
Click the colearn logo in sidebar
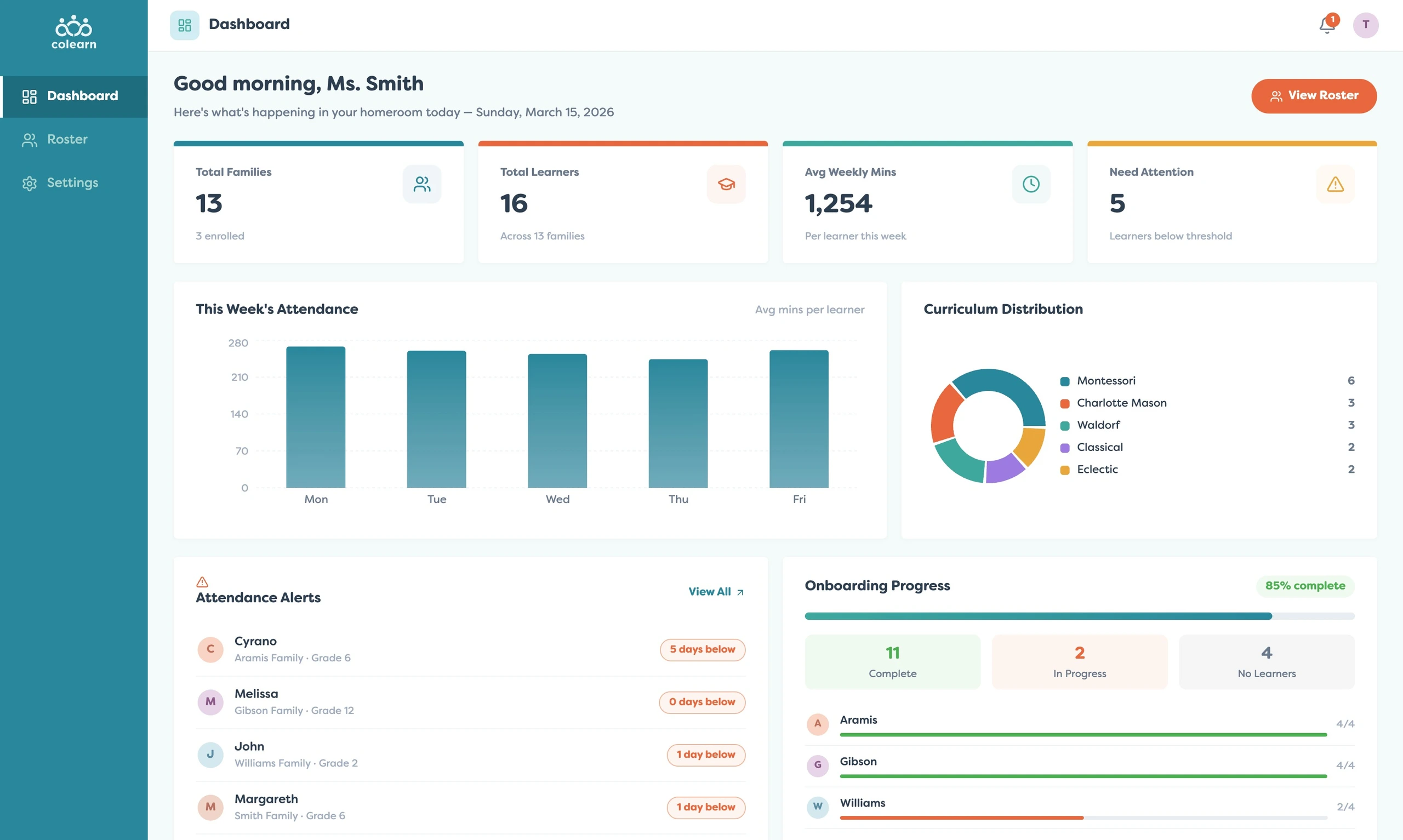(x=74, y=32)
